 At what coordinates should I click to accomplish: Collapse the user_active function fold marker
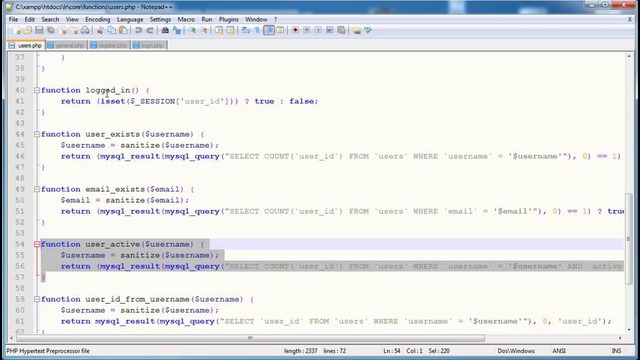point(37,244)
